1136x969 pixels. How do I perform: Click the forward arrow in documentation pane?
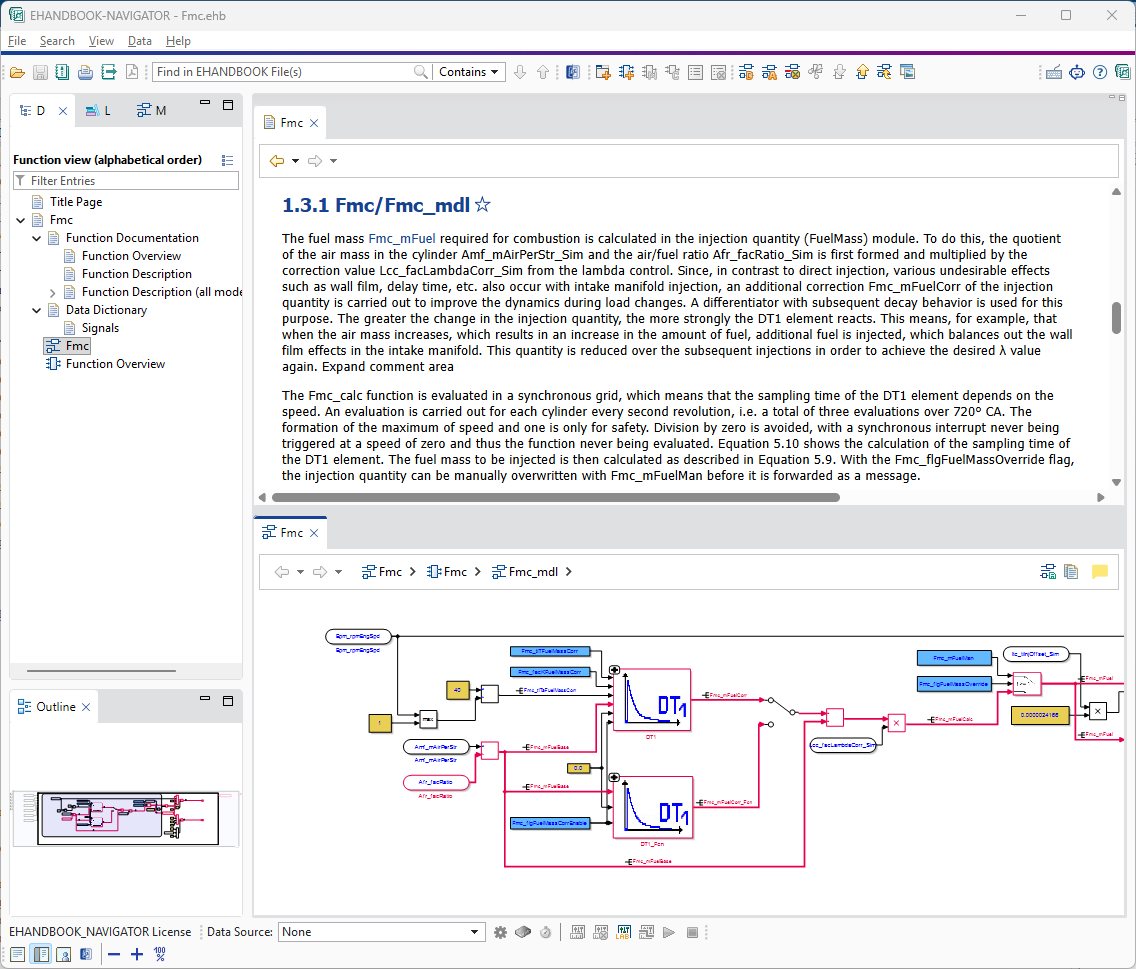[314, 161]
